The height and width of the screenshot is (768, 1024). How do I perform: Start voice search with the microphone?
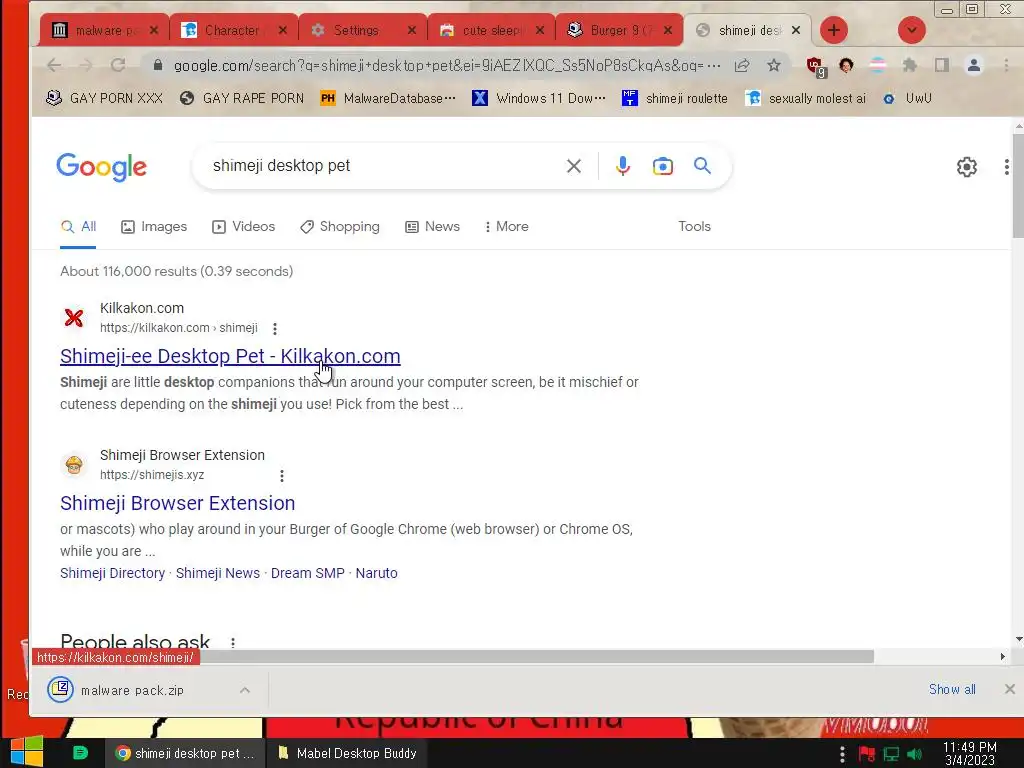[x=623, y=166]
